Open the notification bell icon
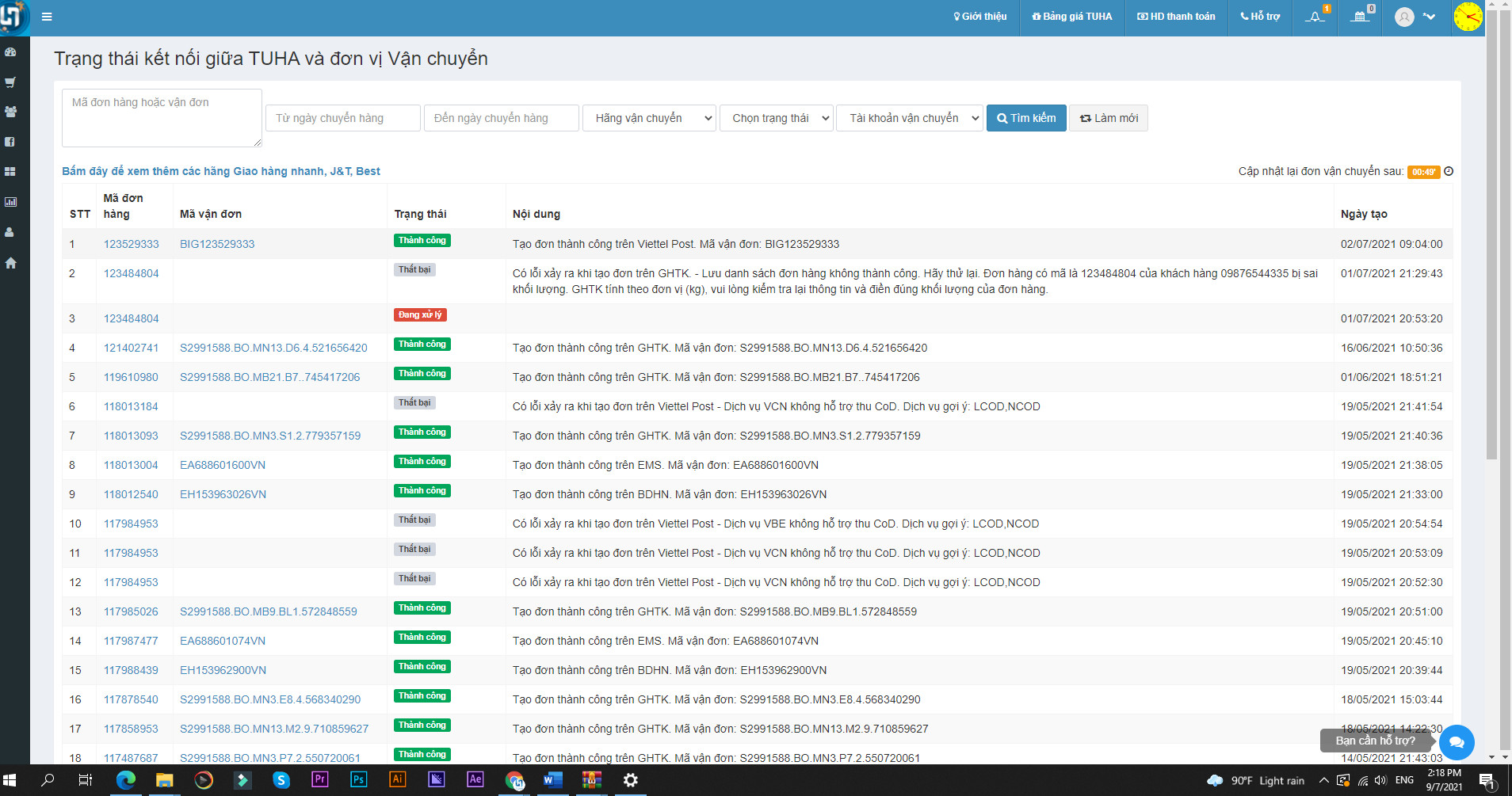 tap(1315, 17)
